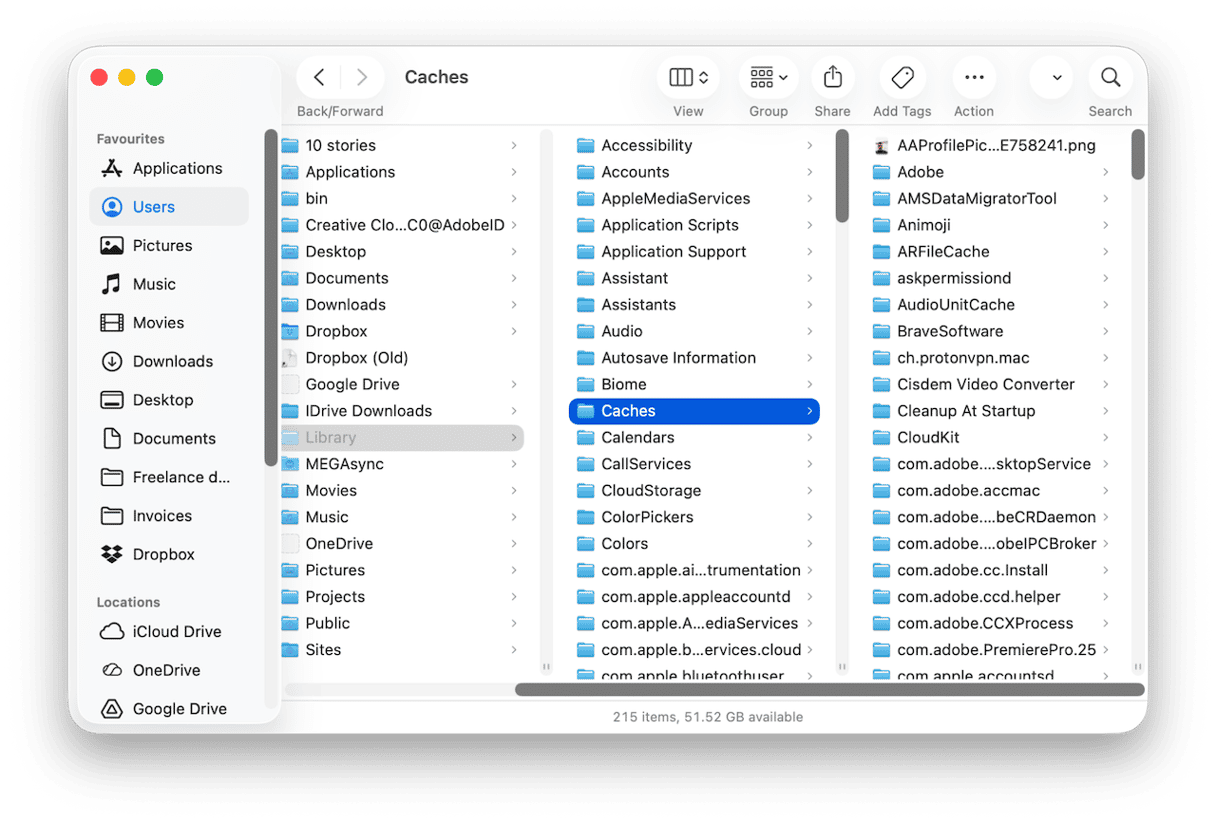The image size is (1216, 823).
Task: Click the Forward navigation arrow
Action: [362, 78]
